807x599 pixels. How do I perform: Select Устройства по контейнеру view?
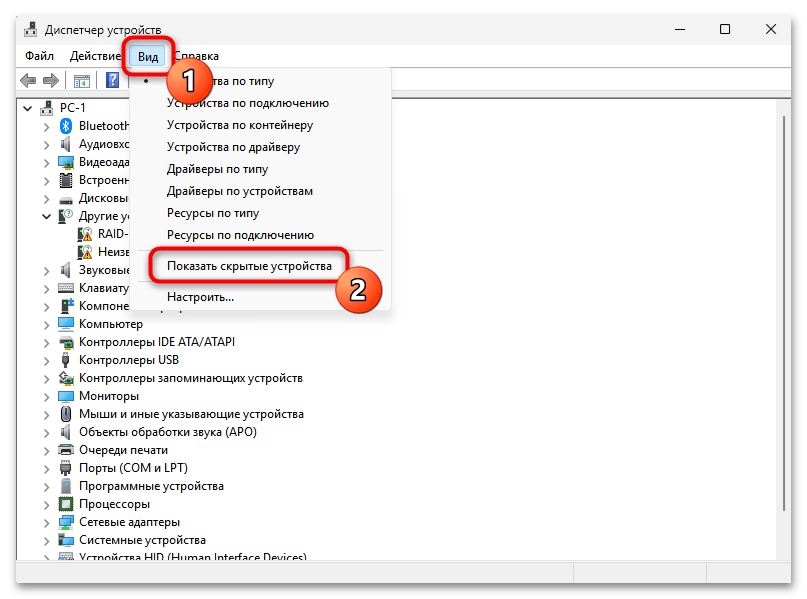pyautogui.click(x=240, y=125)
